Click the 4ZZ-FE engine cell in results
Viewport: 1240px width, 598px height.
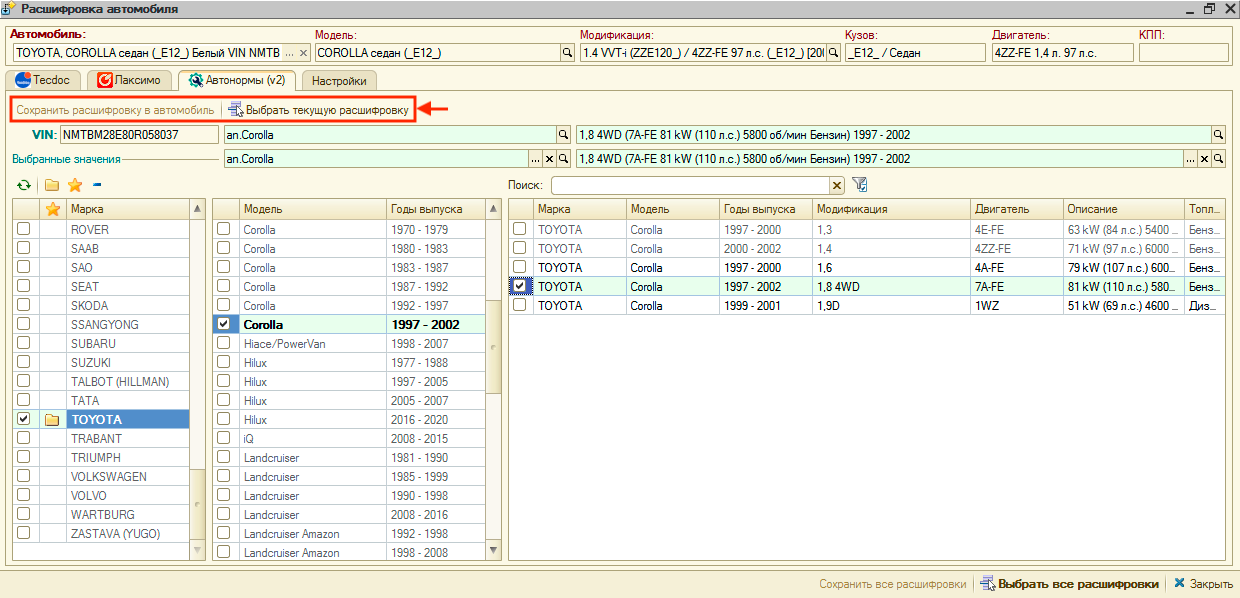(1017, 249)
